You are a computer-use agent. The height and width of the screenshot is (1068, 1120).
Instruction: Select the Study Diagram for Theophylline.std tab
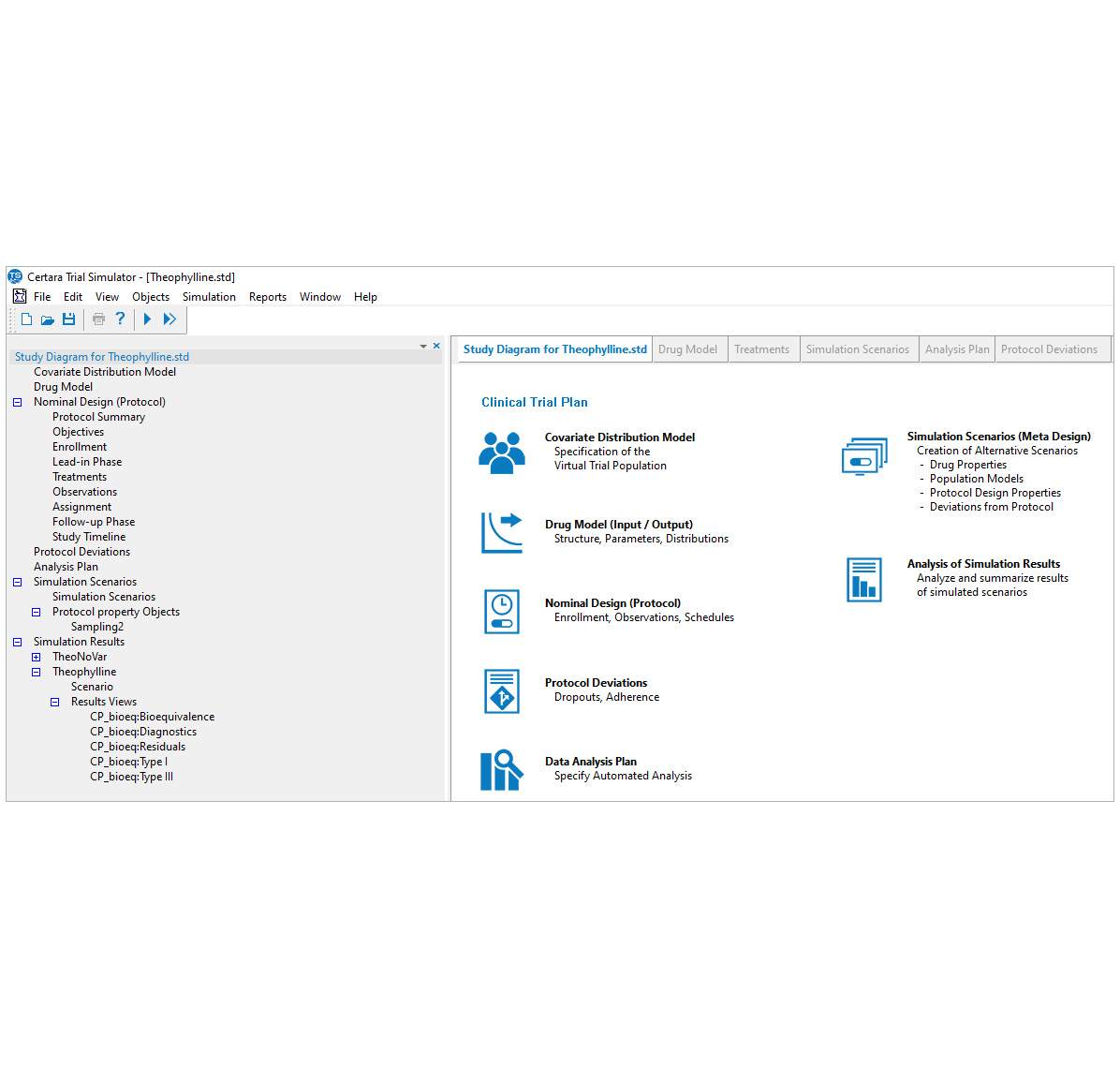[555, 349]
